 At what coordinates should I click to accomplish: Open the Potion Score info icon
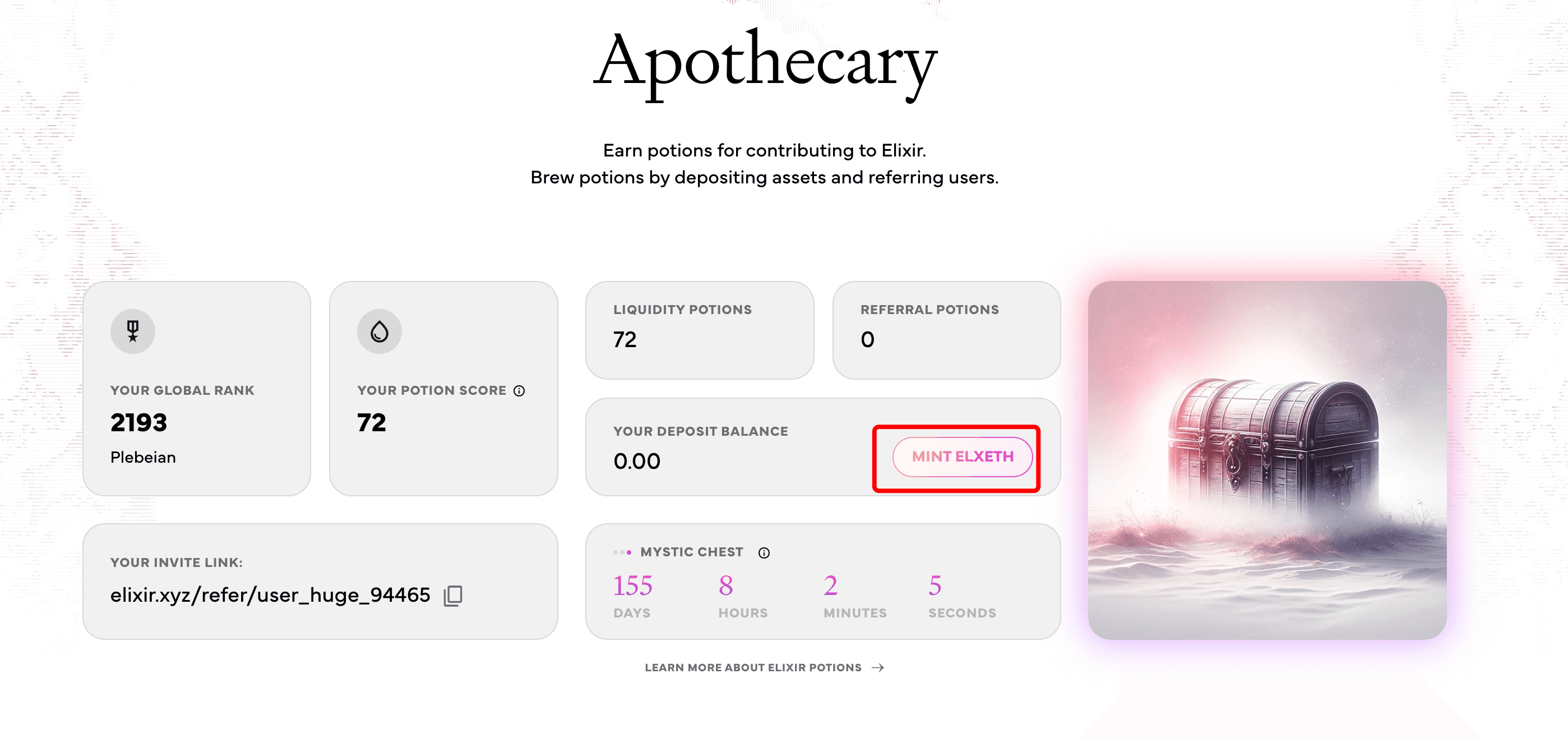[x=519, y=391]
